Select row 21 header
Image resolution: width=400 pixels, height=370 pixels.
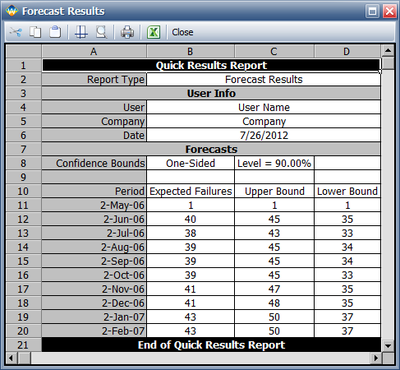(x=23, y=345)
